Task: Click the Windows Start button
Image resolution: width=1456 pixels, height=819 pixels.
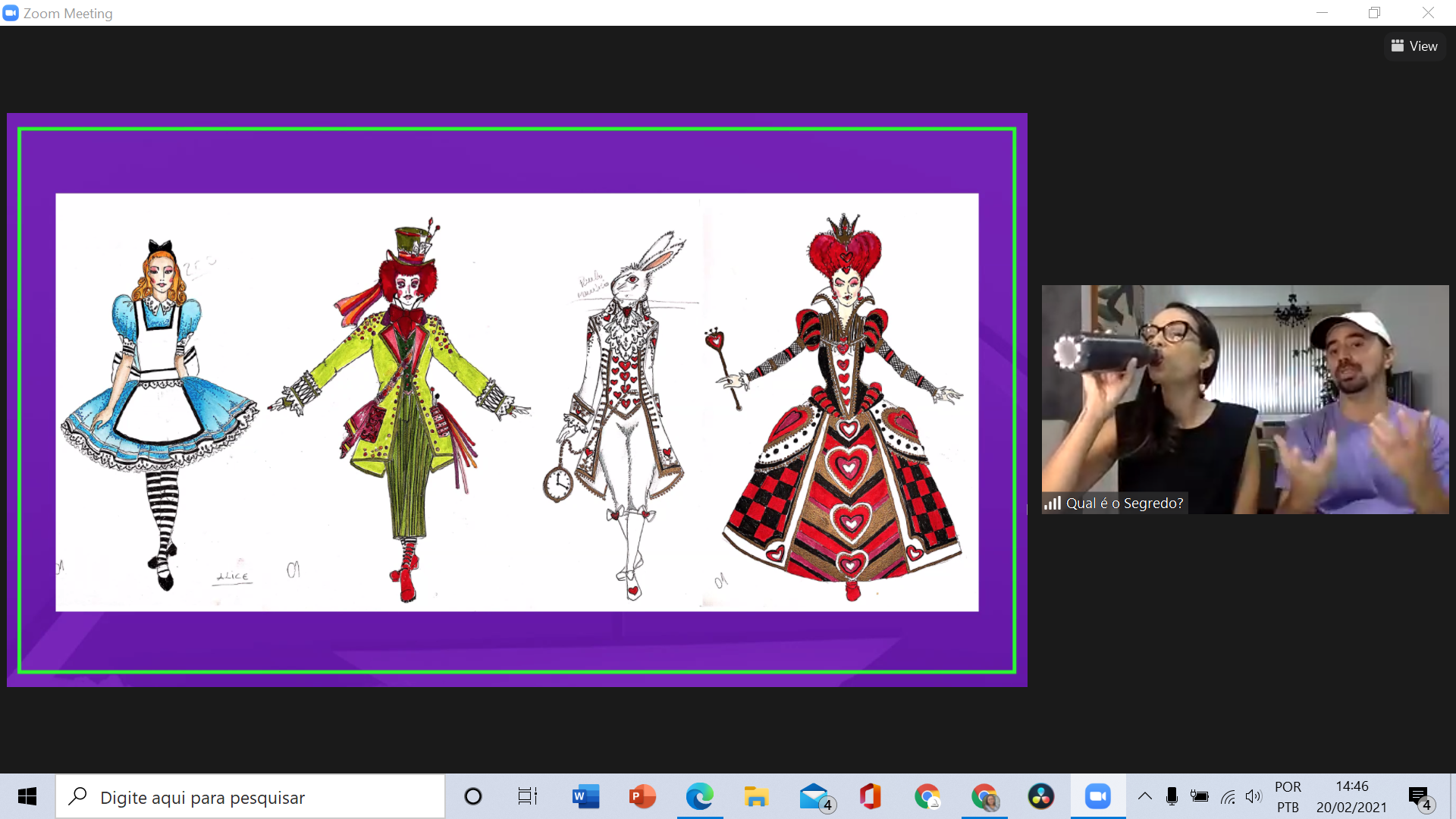Action: [27, 796]
